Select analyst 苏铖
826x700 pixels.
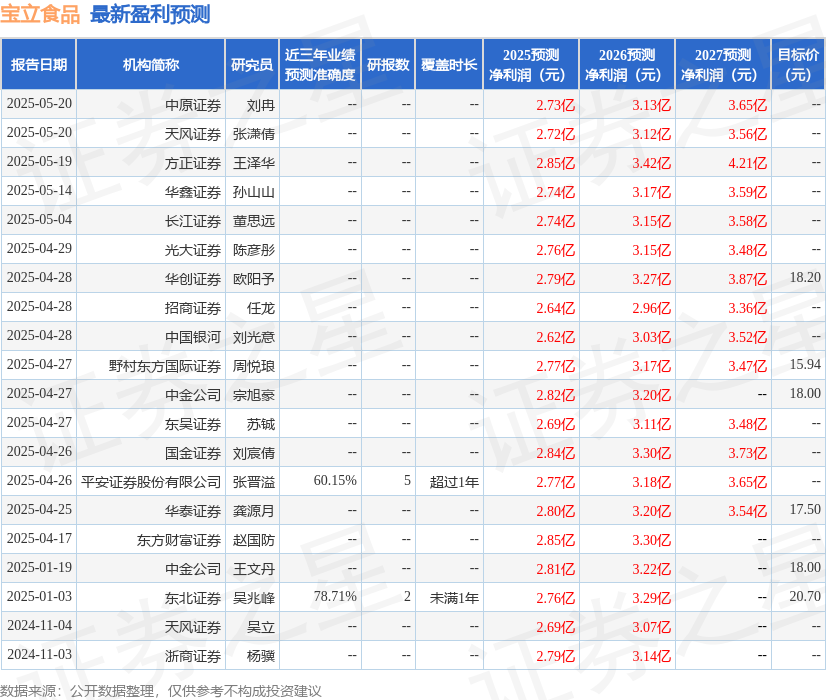pos(261,424)
